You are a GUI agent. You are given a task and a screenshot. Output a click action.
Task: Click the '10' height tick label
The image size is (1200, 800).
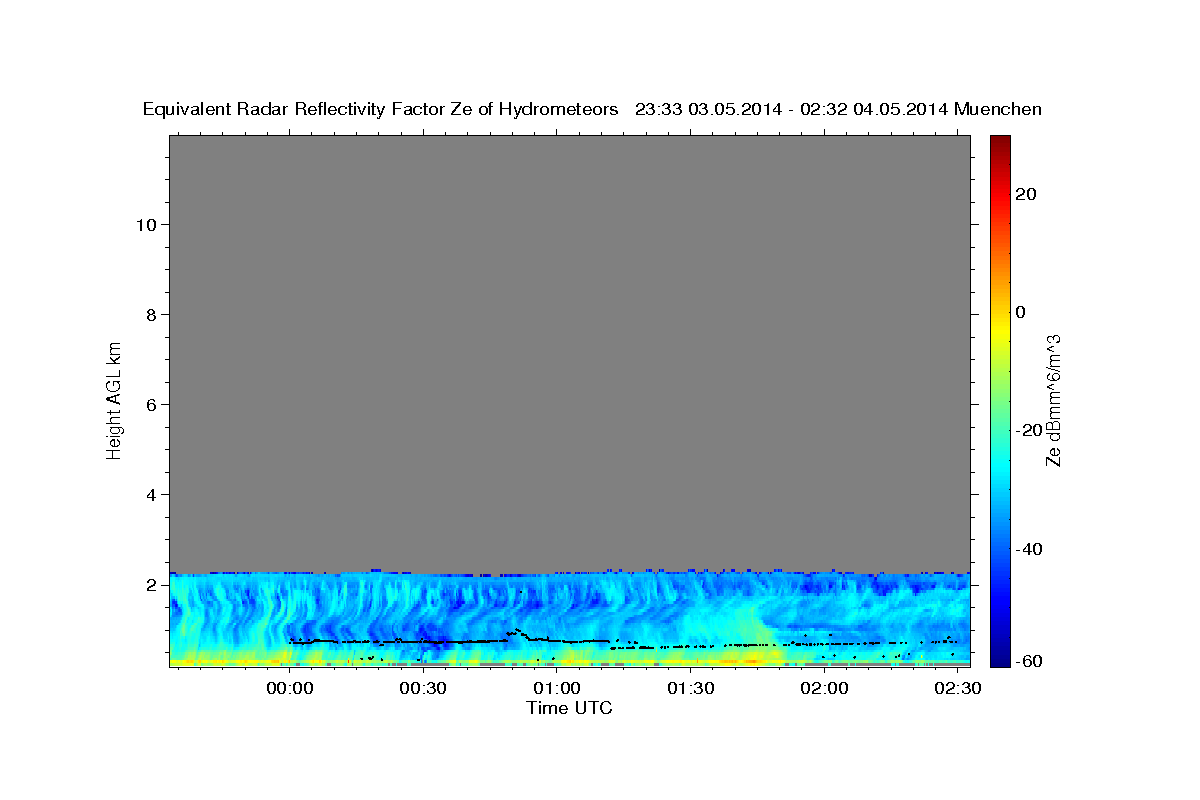[146, 224]
